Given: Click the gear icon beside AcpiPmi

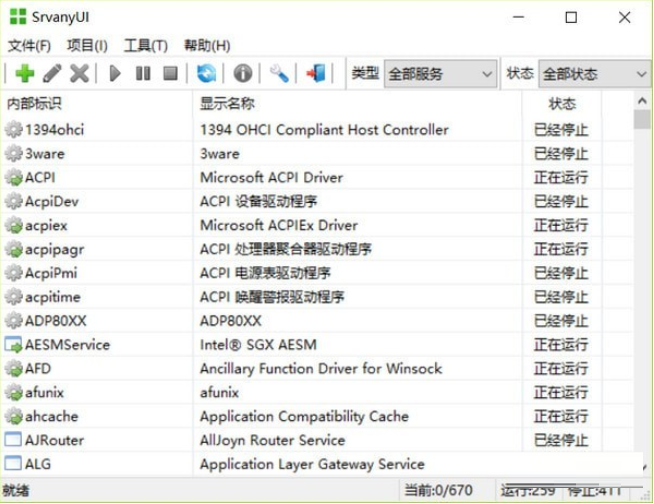Looking at the screenshot, I should click(14, 273).
